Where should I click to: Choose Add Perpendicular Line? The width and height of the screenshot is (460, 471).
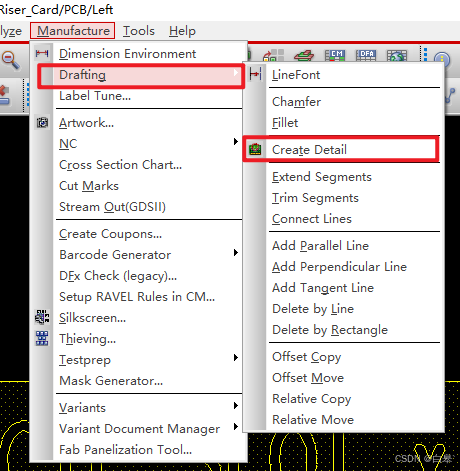339,267
